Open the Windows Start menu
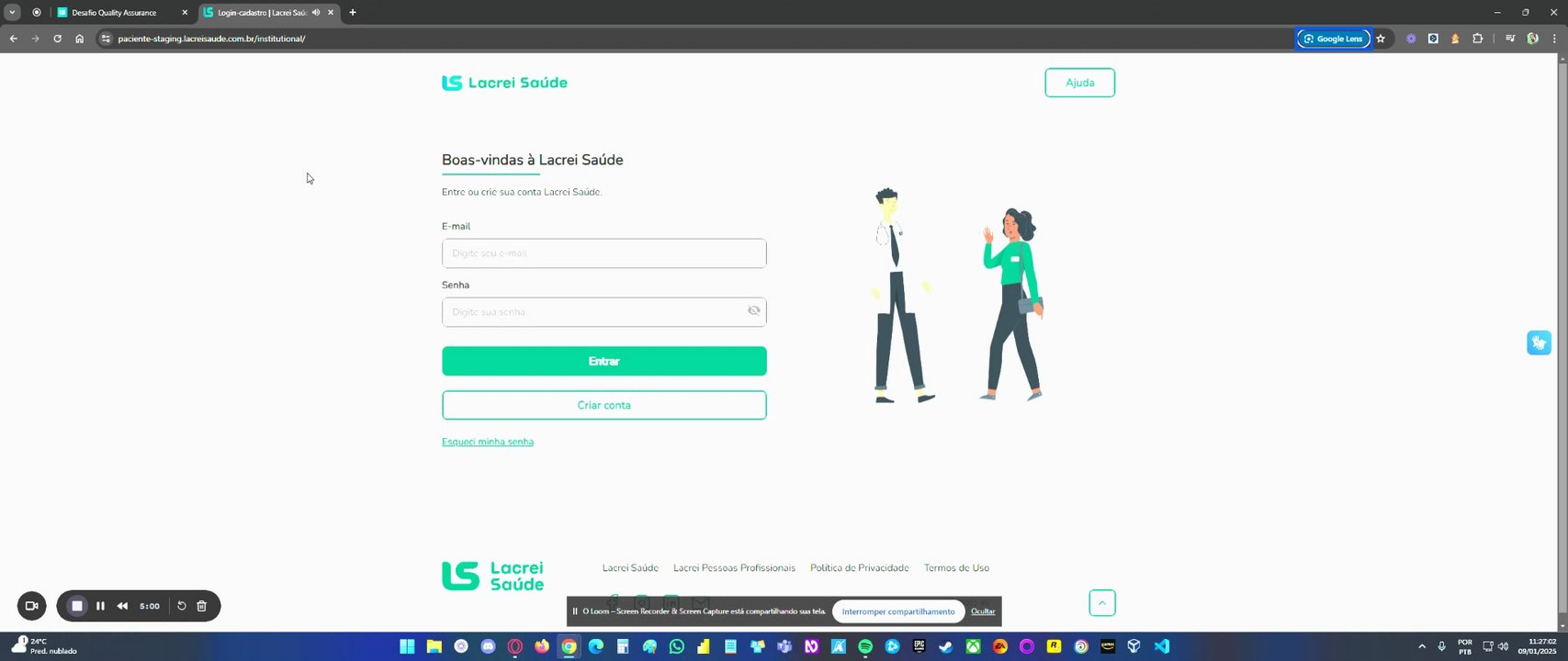The width and height of the screenshot is (1568, 661). (407, 646)
